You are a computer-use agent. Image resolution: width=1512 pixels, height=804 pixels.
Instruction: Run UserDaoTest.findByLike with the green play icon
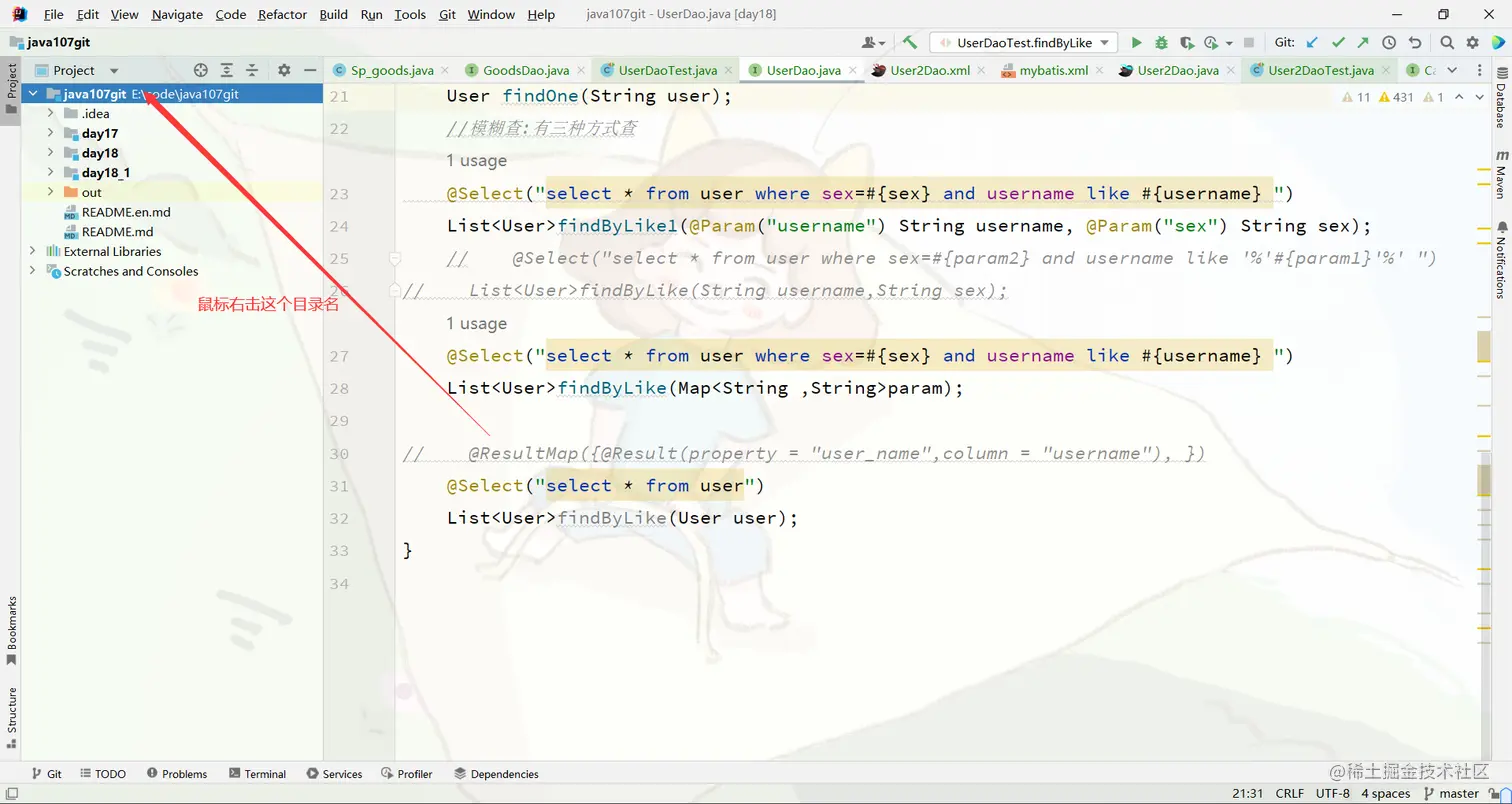[1136, 43]
